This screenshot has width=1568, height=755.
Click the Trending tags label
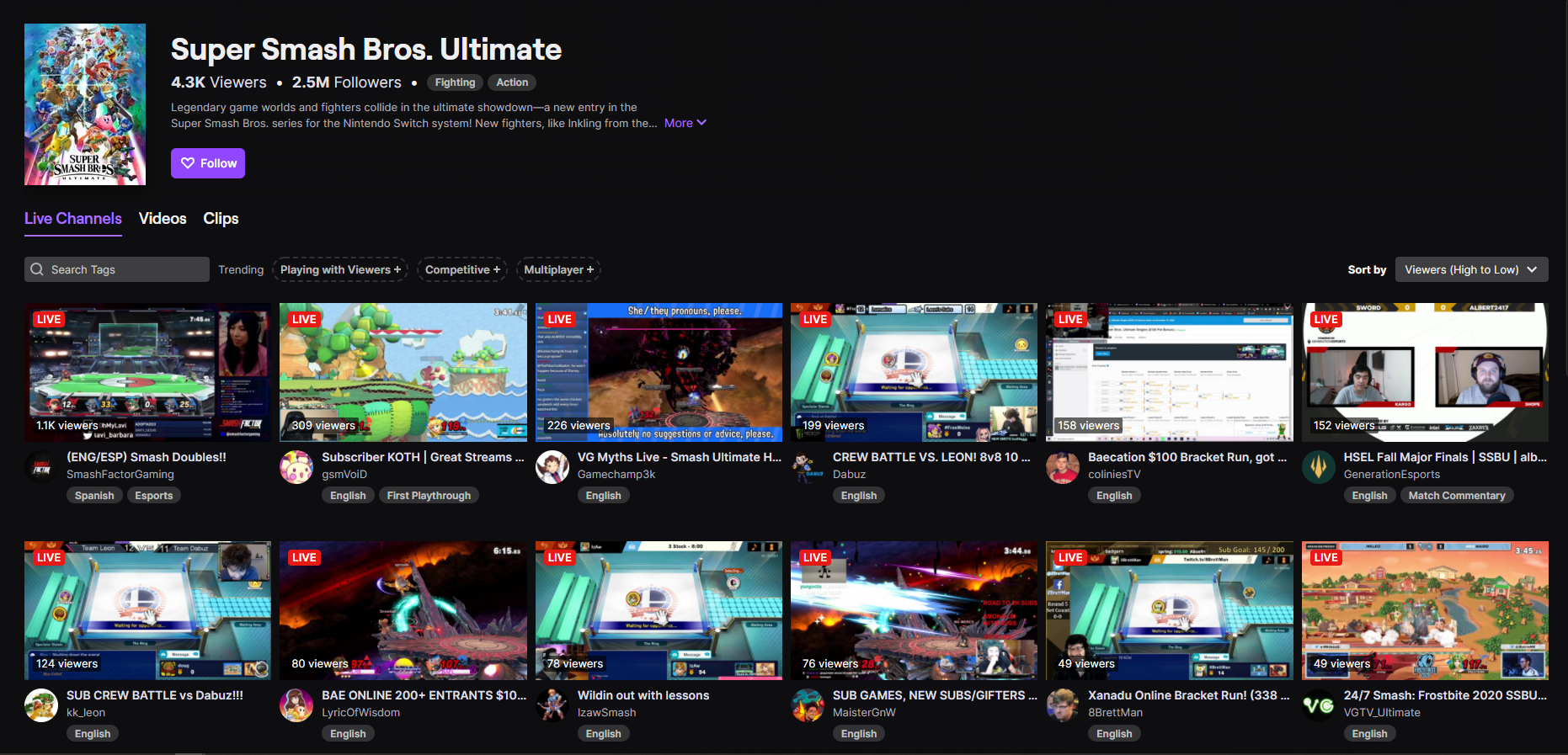coord(241,269)
